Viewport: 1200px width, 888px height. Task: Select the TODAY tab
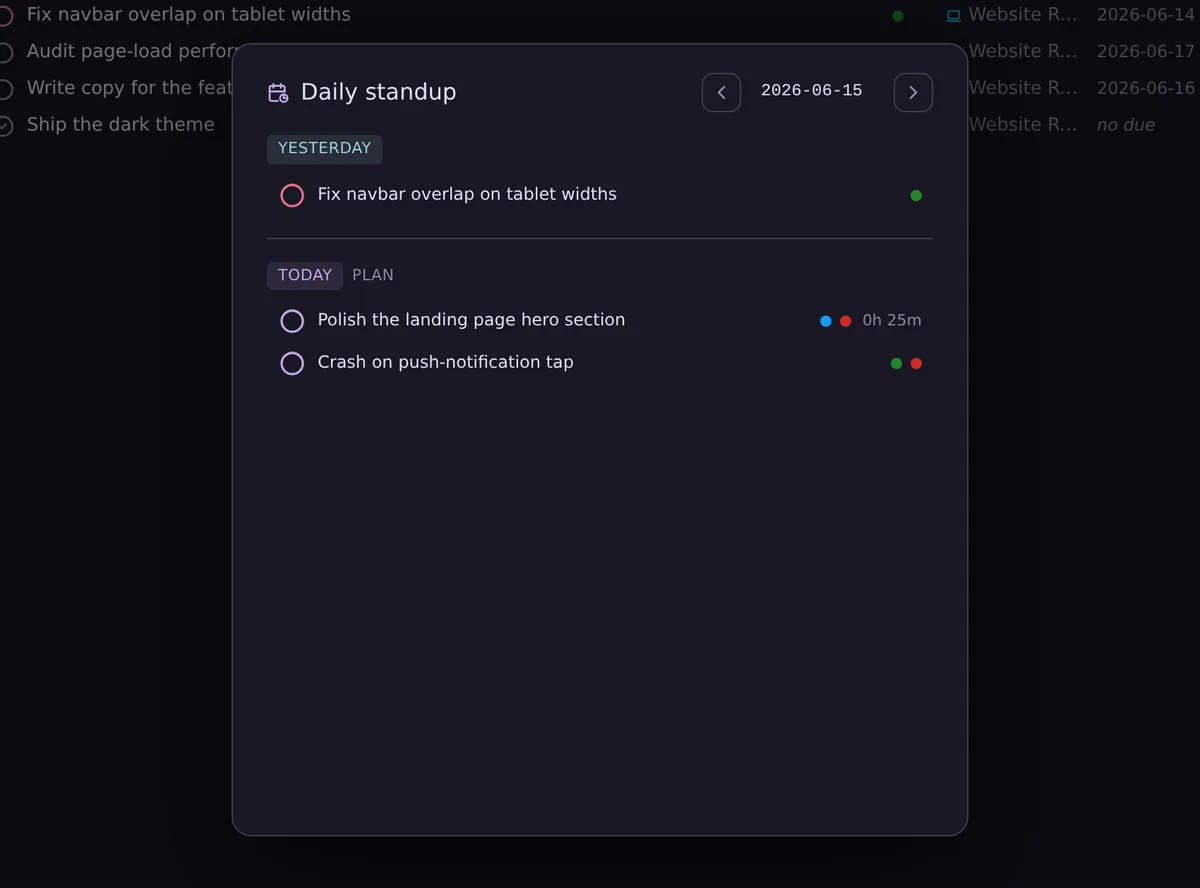point(305,275)
